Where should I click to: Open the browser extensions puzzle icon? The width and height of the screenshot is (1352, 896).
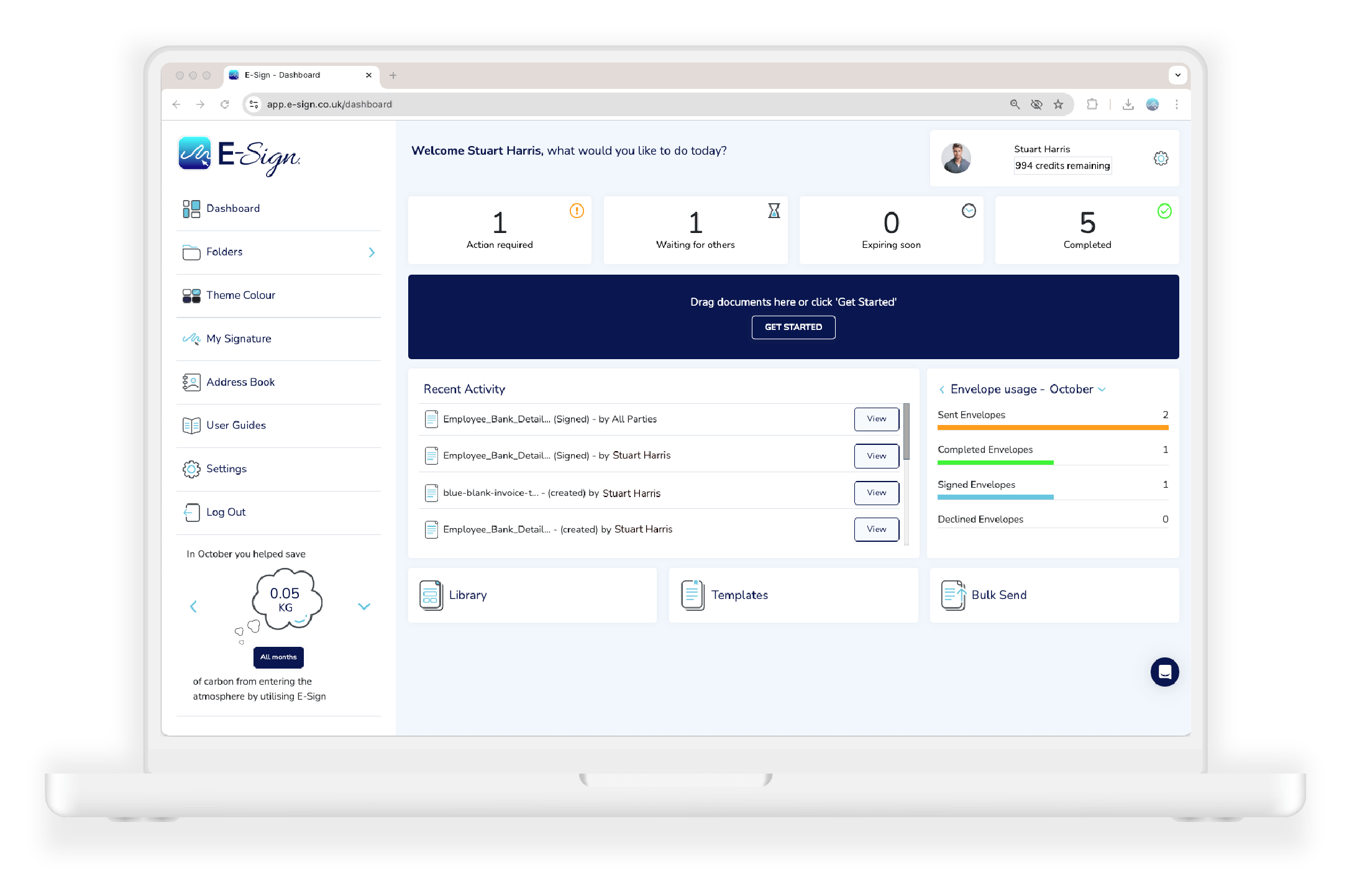click(1092, 104)
